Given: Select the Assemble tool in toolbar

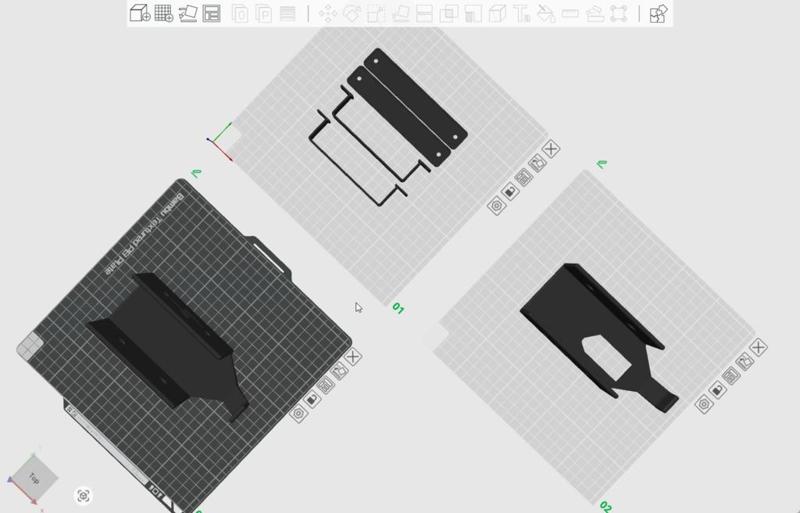Looking at the screenshot, I should [594, 13].
